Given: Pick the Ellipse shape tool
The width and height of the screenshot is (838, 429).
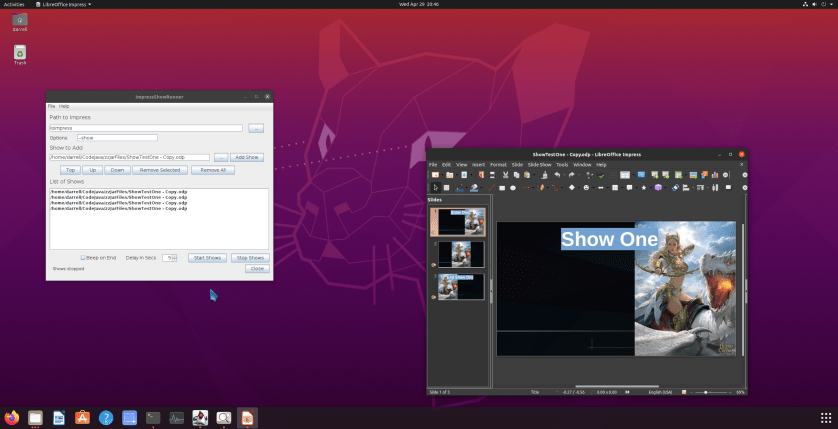Looking at the screenshot, I should click(x=512, y=187).
